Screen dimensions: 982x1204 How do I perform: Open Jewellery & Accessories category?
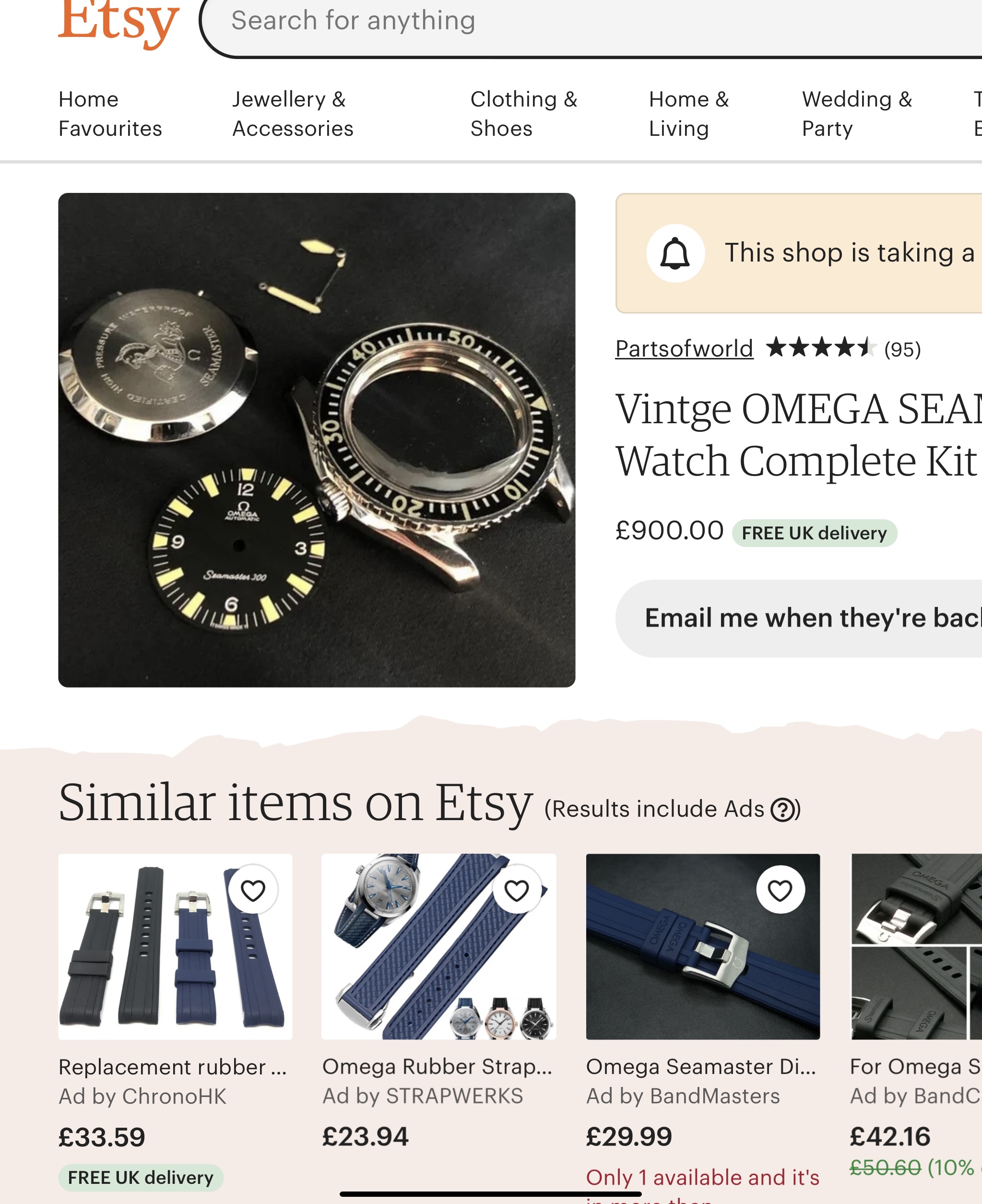293,114
